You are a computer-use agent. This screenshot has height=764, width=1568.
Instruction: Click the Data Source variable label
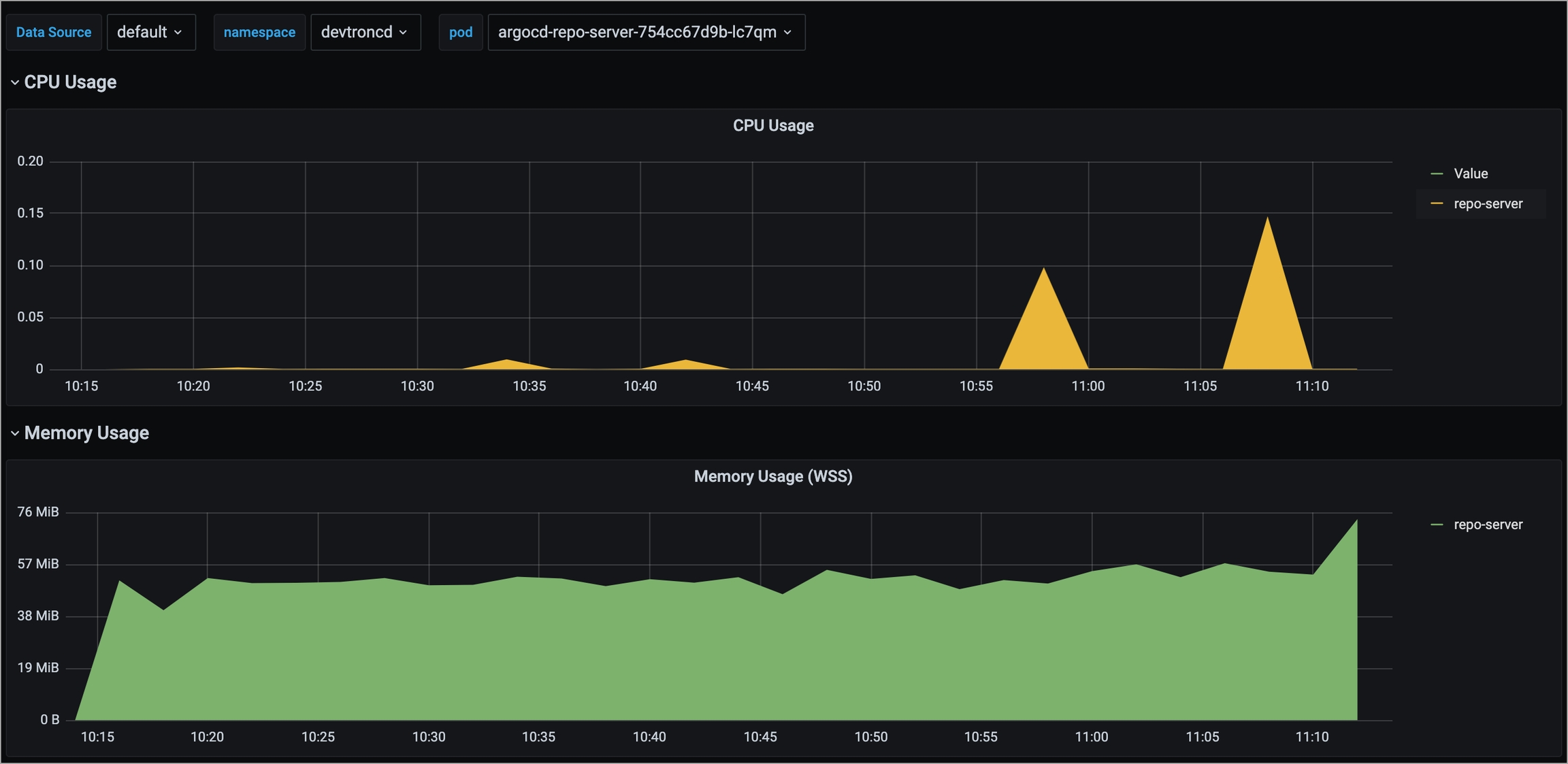[54, 32]
